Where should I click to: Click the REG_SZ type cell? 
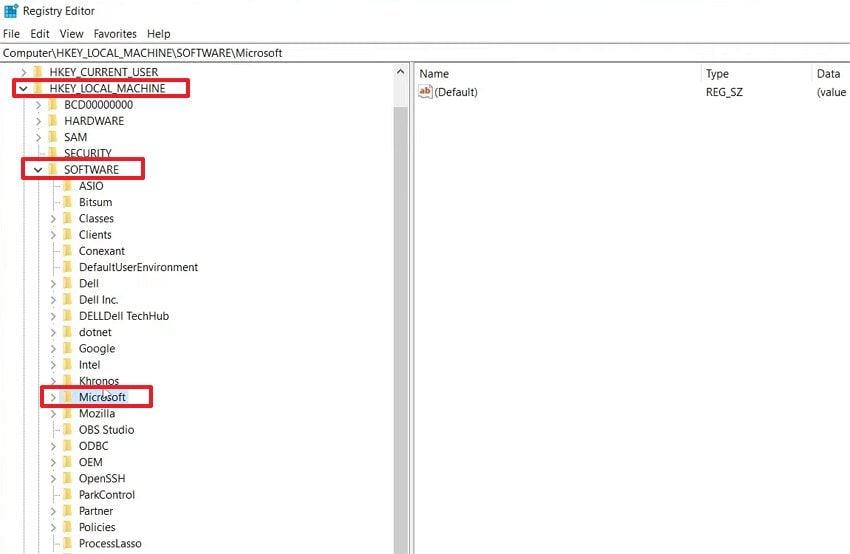tap(724, 92)
